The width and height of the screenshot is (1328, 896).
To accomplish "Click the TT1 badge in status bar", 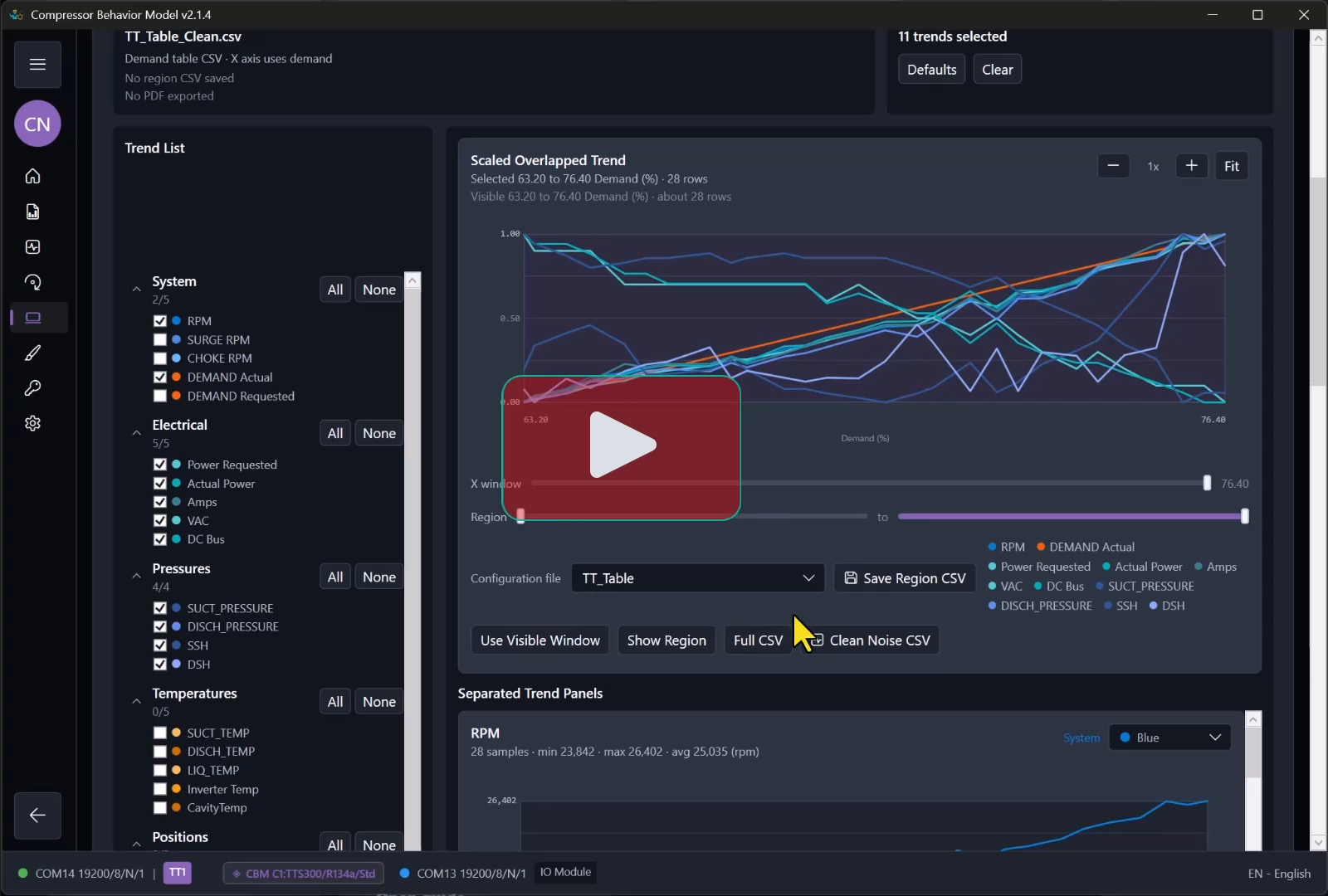I will [x=177, y=873].
